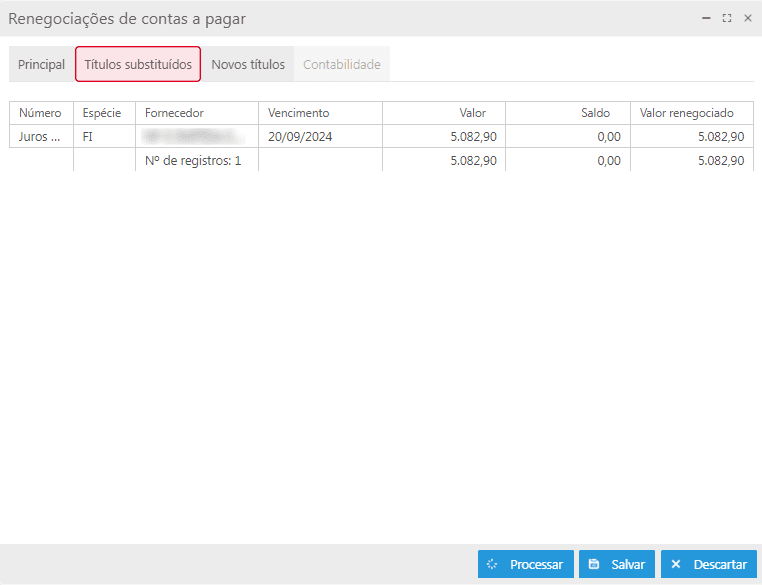The height and width of the screenshot is (585, 762).
Task: Sort by the Número column header
Action: 40,113
